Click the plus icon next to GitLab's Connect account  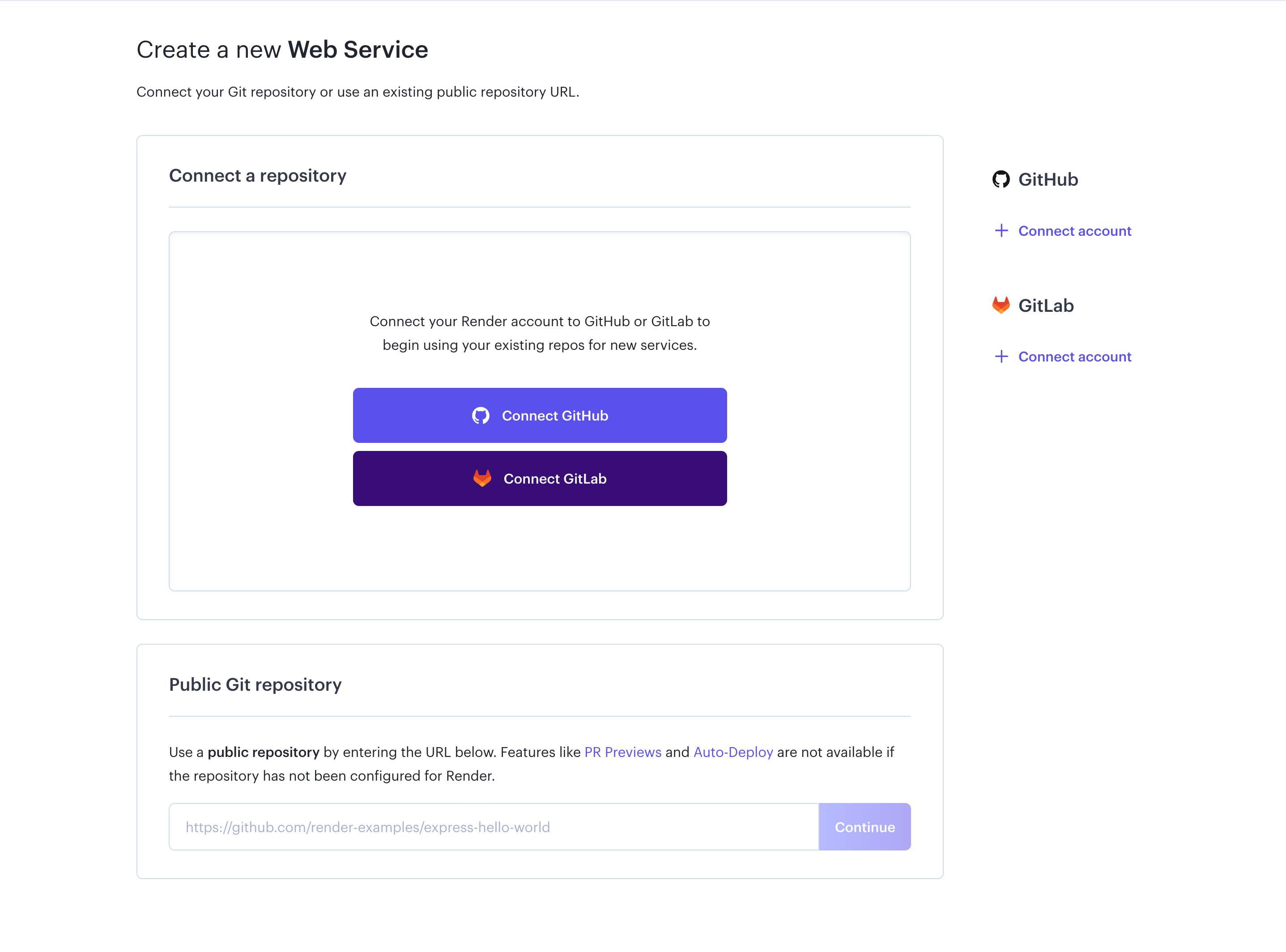click(1001, 356)
